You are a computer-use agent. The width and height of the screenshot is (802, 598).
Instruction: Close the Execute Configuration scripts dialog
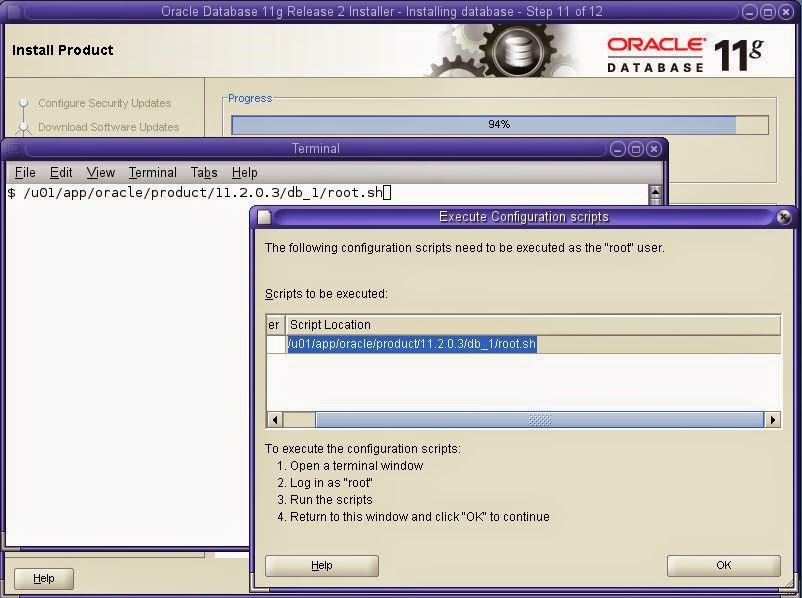(x=783, y=217)
